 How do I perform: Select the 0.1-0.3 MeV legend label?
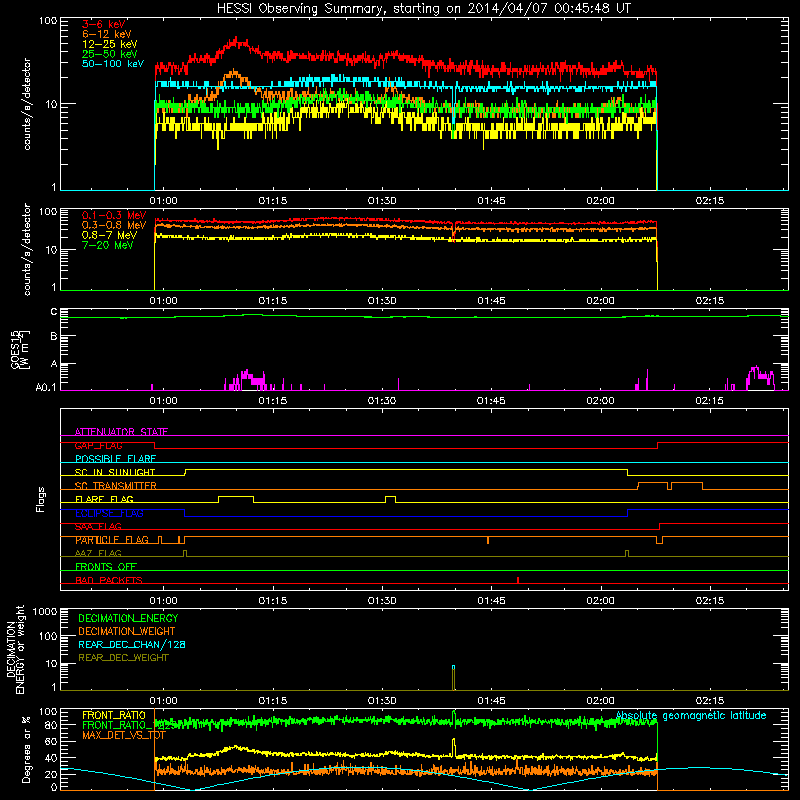(x=114, y=215)
